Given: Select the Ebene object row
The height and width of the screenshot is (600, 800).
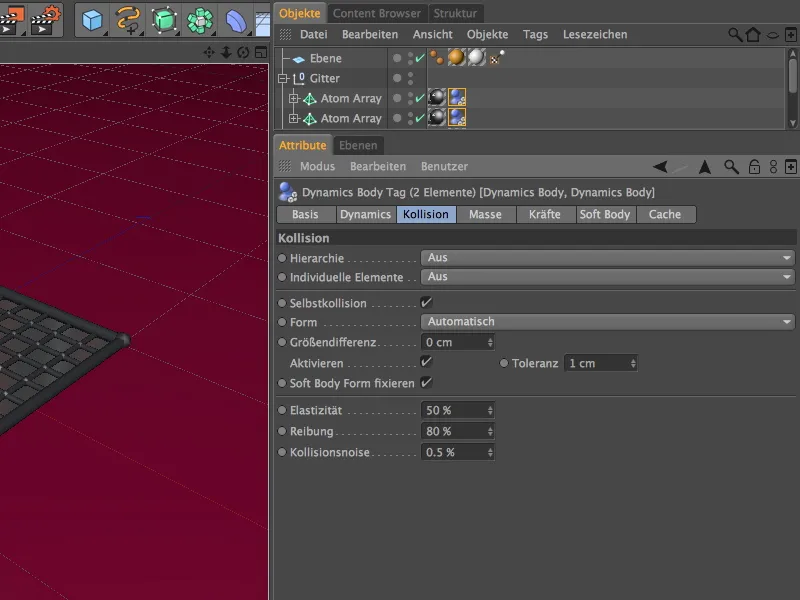Looking at the screenshot, I should click(x=326, y=59).
